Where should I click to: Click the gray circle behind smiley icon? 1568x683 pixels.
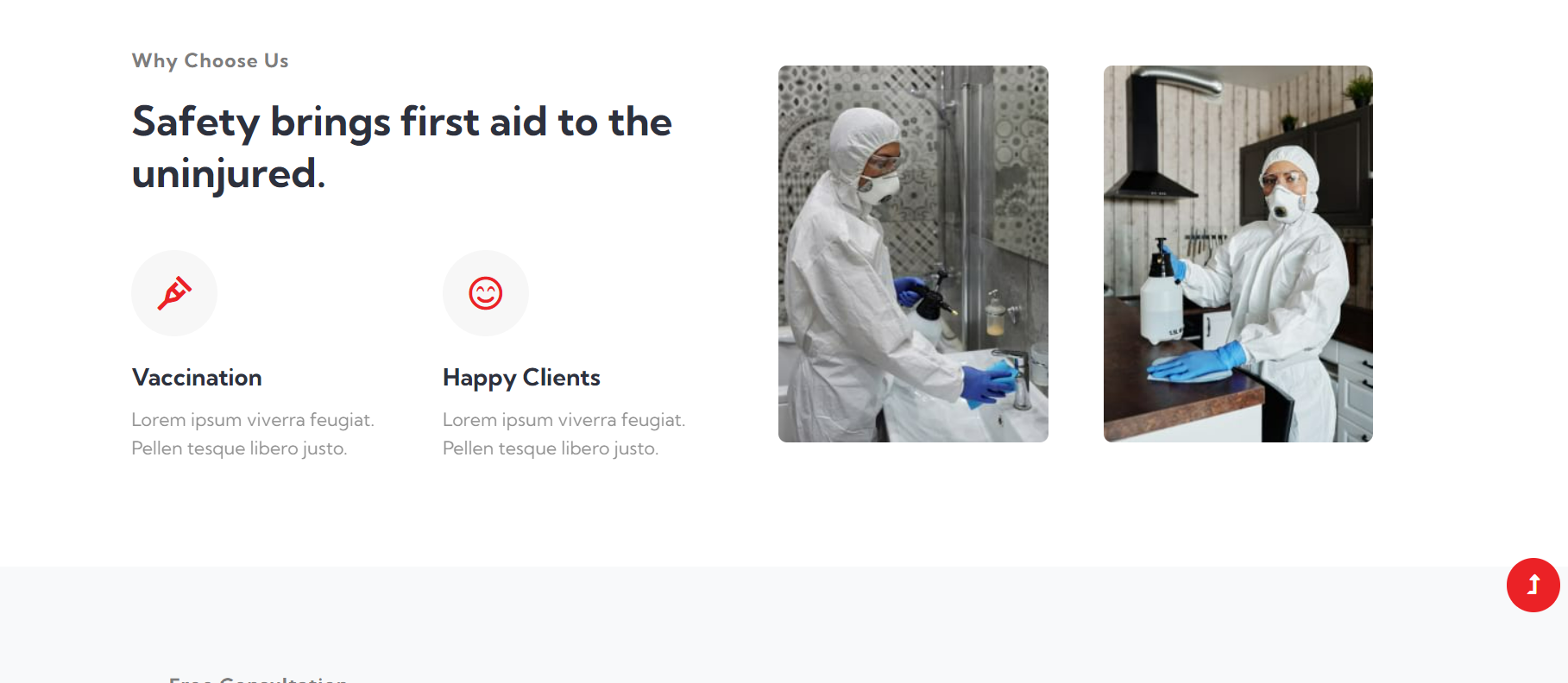click(x=485, y=293)
